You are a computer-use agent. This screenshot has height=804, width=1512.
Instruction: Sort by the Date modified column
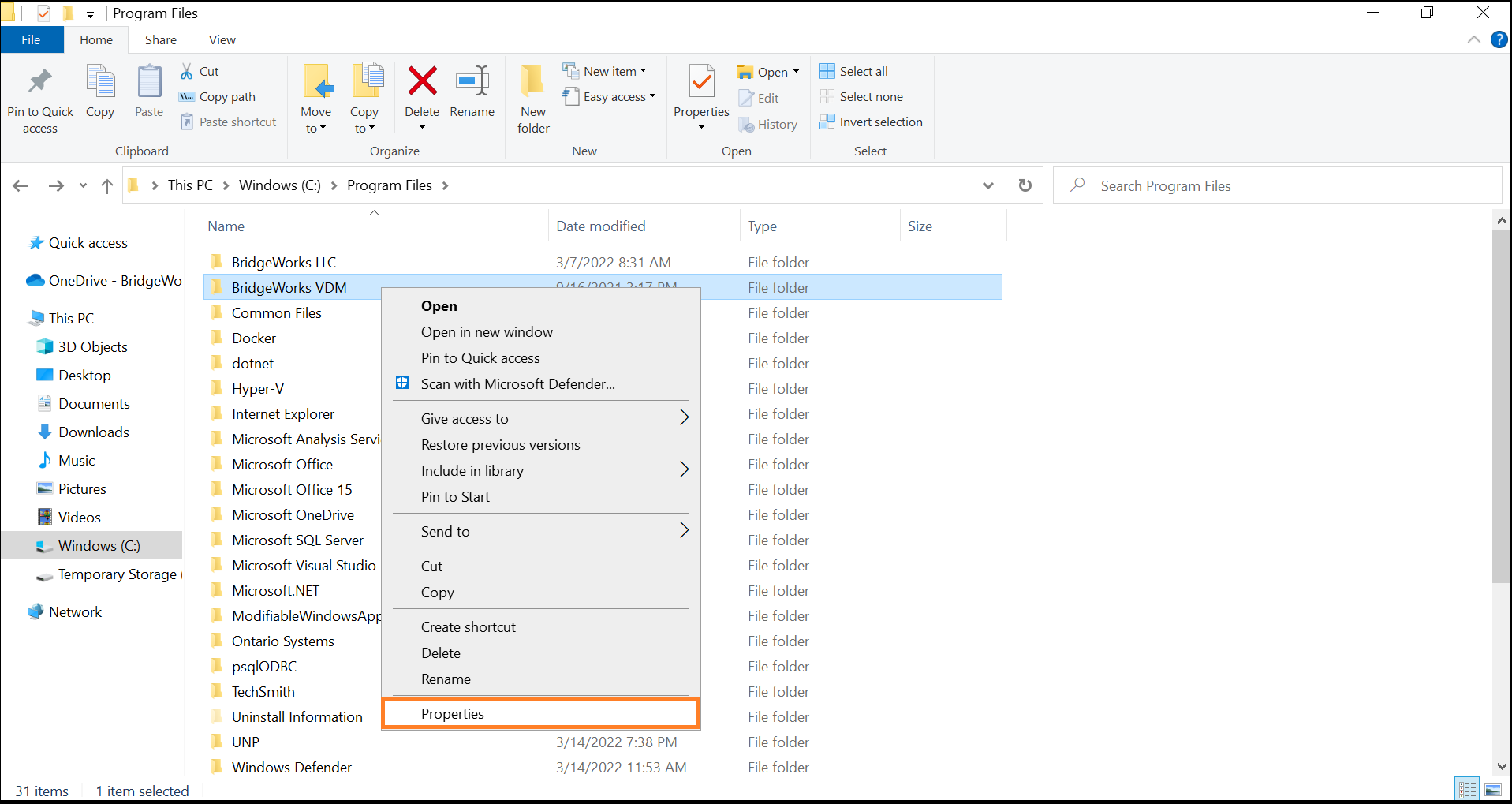(601, 226)
